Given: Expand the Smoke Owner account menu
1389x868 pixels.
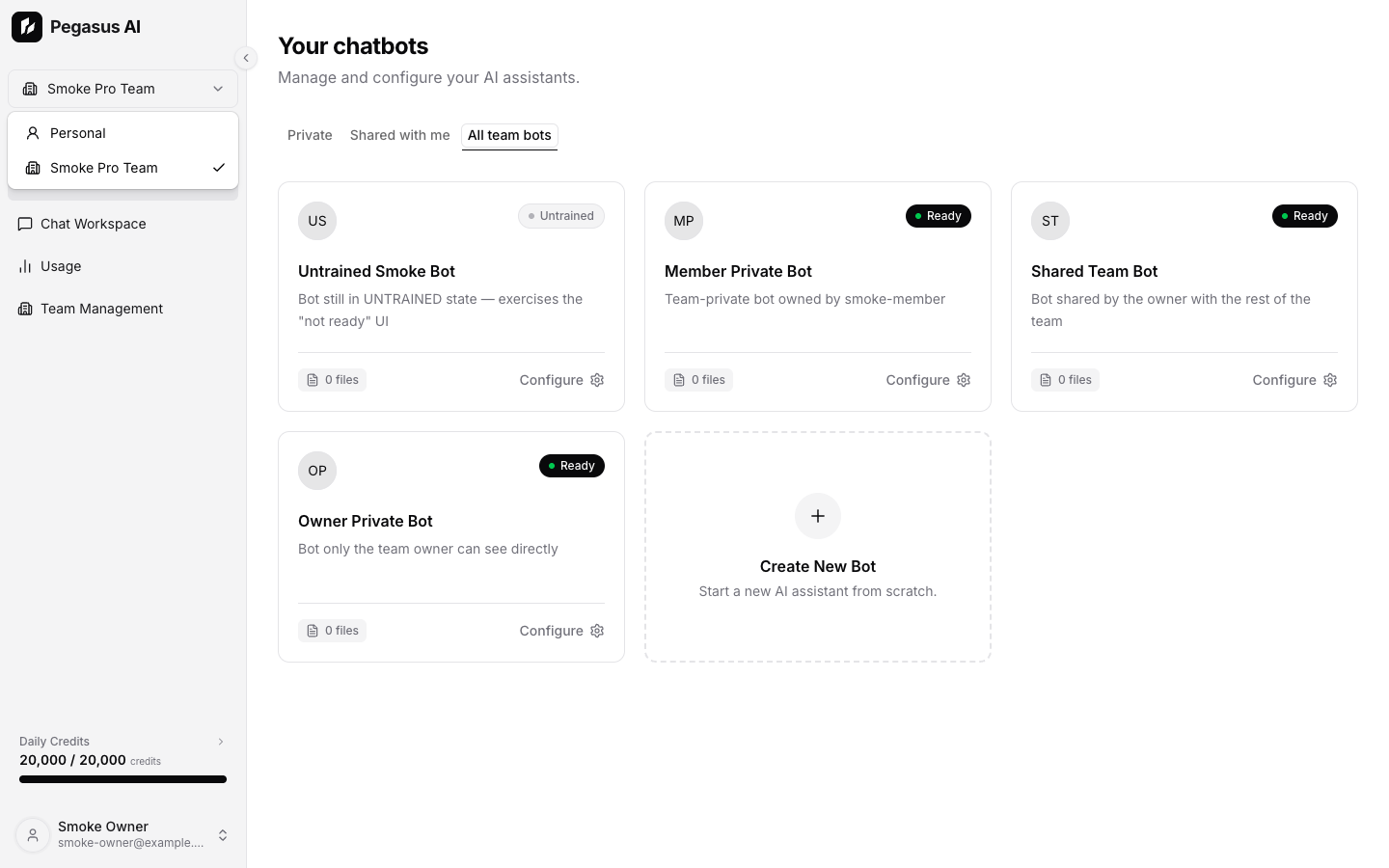Looking at the screenshot, I should (x=223, y=835).
